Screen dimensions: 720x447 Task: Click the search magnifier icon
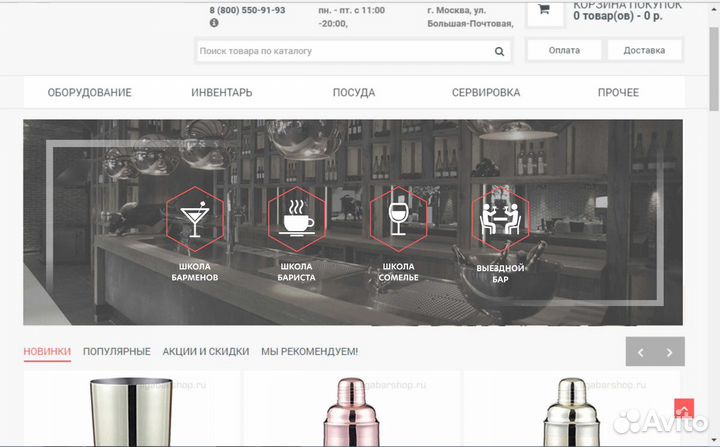pos(499,51)
